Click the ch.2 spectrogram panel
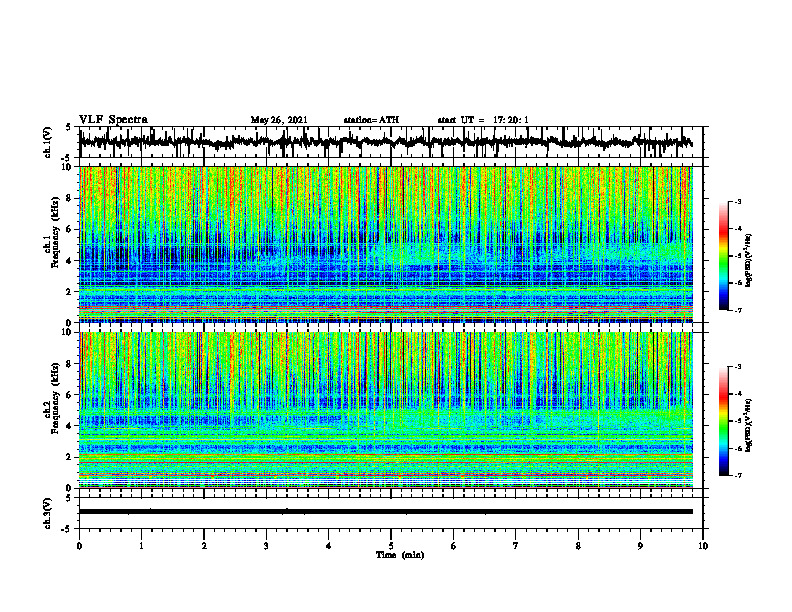 pyautogui.click(x=386, y=410)
